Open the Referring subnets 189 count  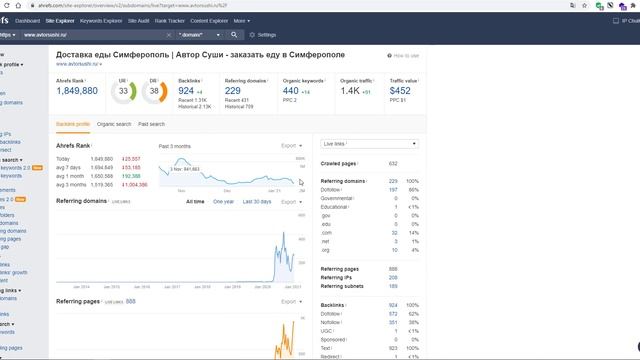(393, 286)
